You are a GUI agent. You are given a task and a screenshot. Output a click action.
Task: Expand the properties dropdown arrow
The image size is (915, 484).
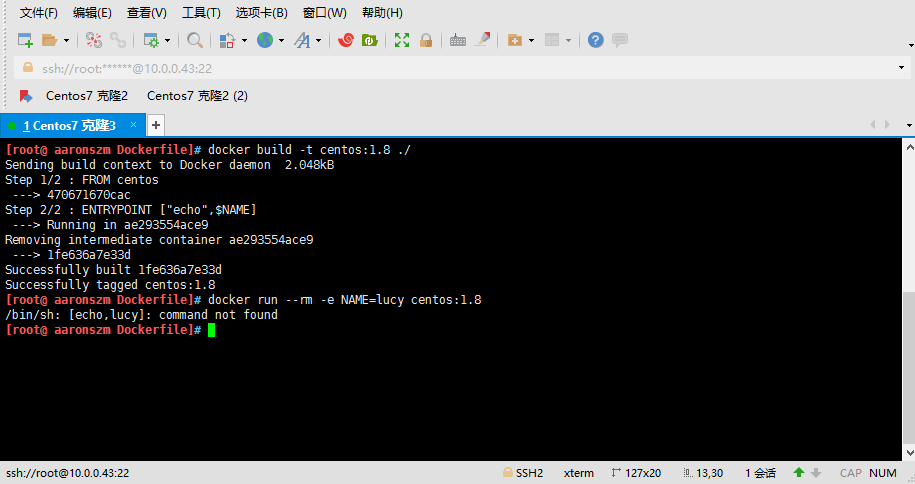(167, 40)
